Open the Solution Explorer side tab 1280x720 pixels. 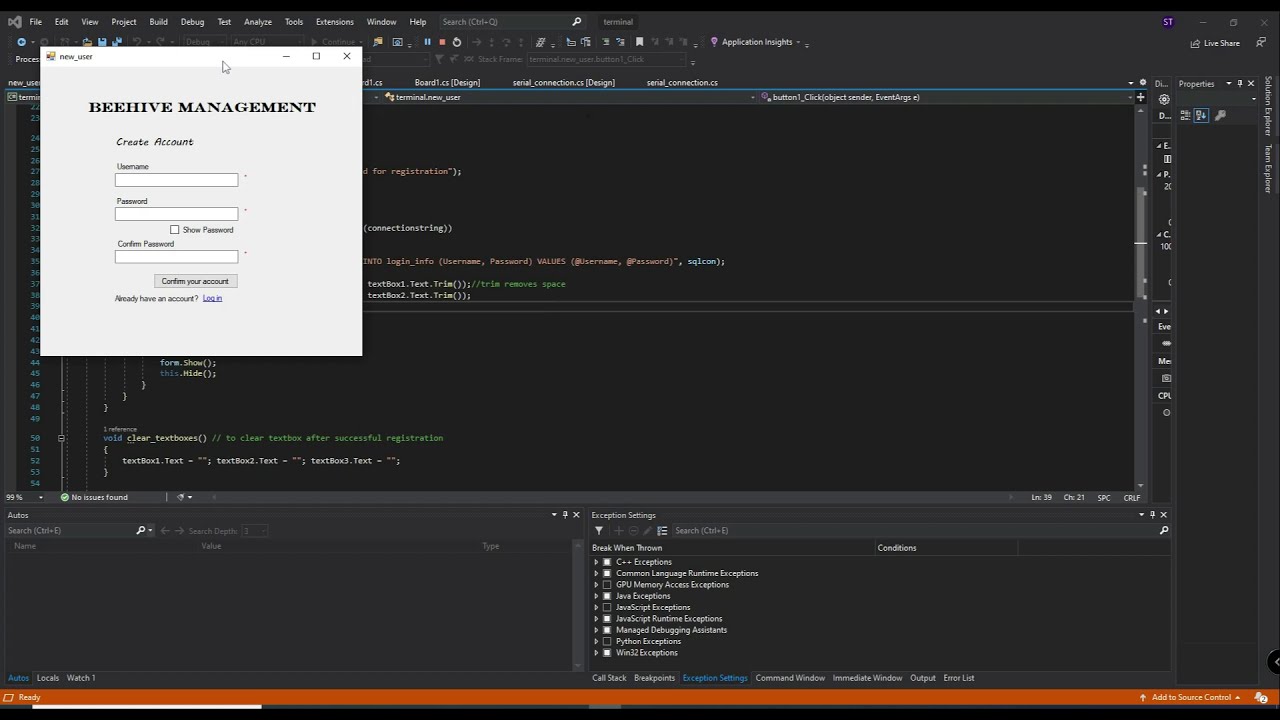click(1268, 106)
